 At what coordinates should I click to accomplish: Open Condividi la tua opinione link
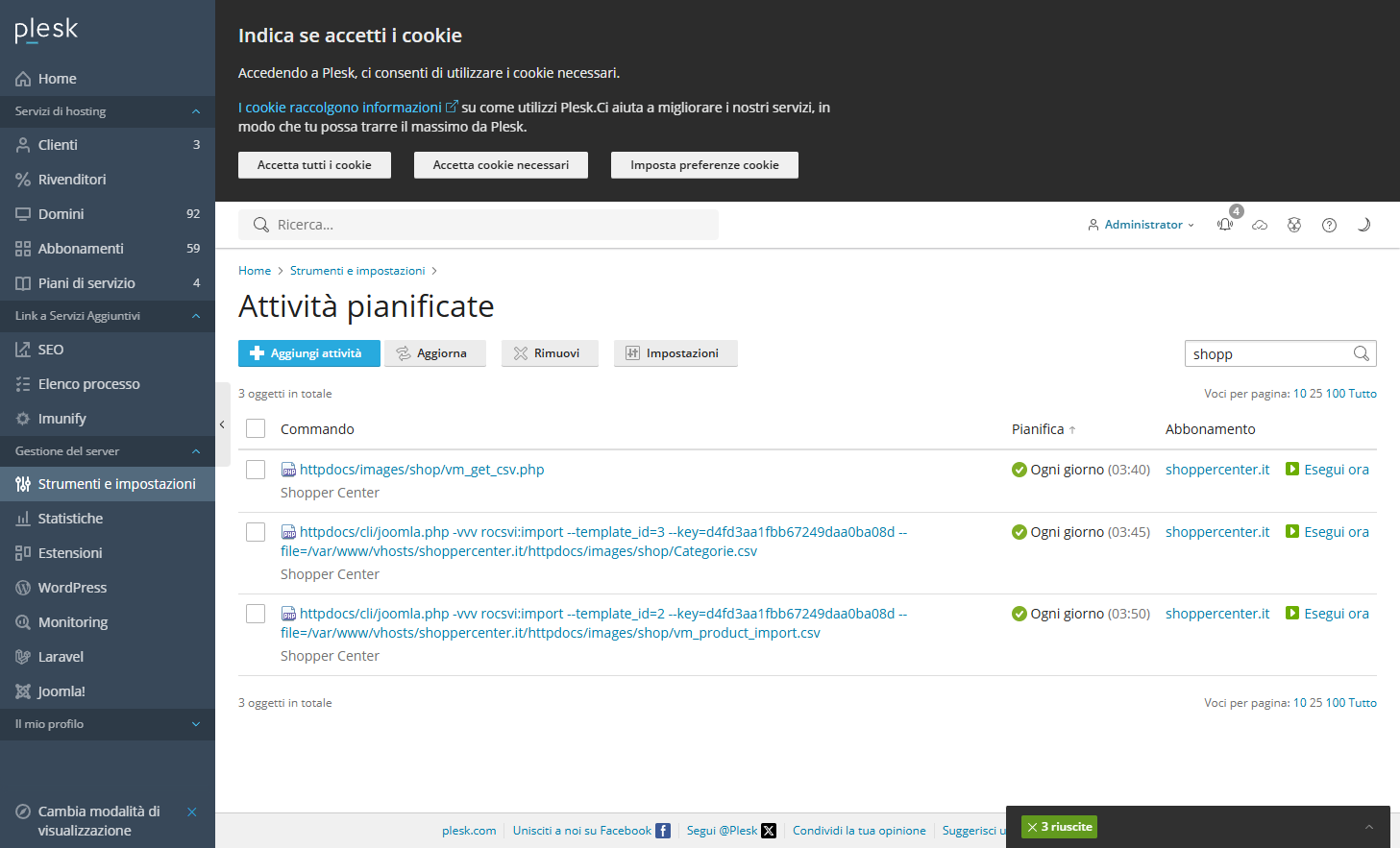(x=859, y=831)
